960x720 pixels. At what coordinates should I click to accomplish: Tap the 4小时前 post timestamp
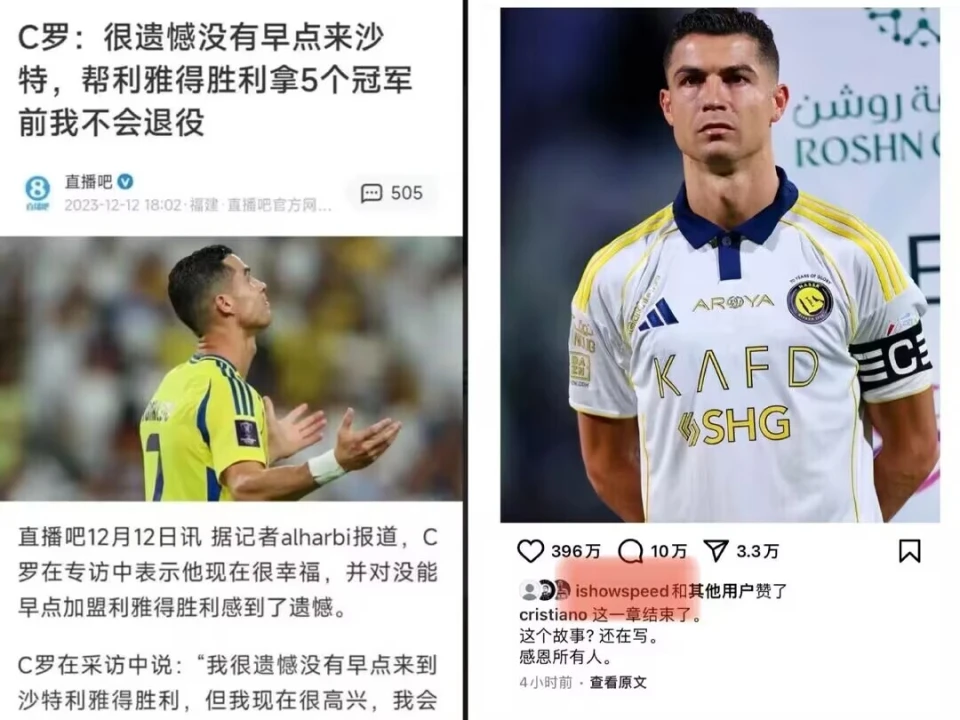click(x=546, y=682)
